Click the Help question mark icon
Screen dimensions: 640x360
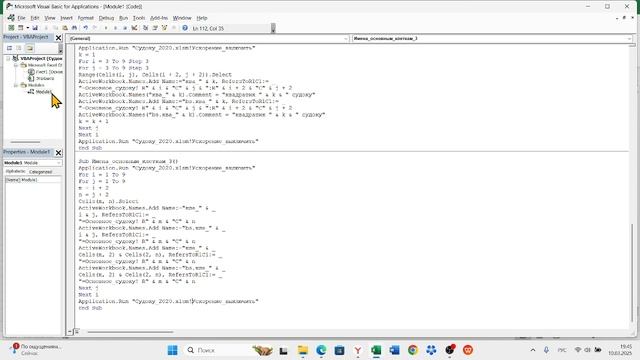coord(185,28)
